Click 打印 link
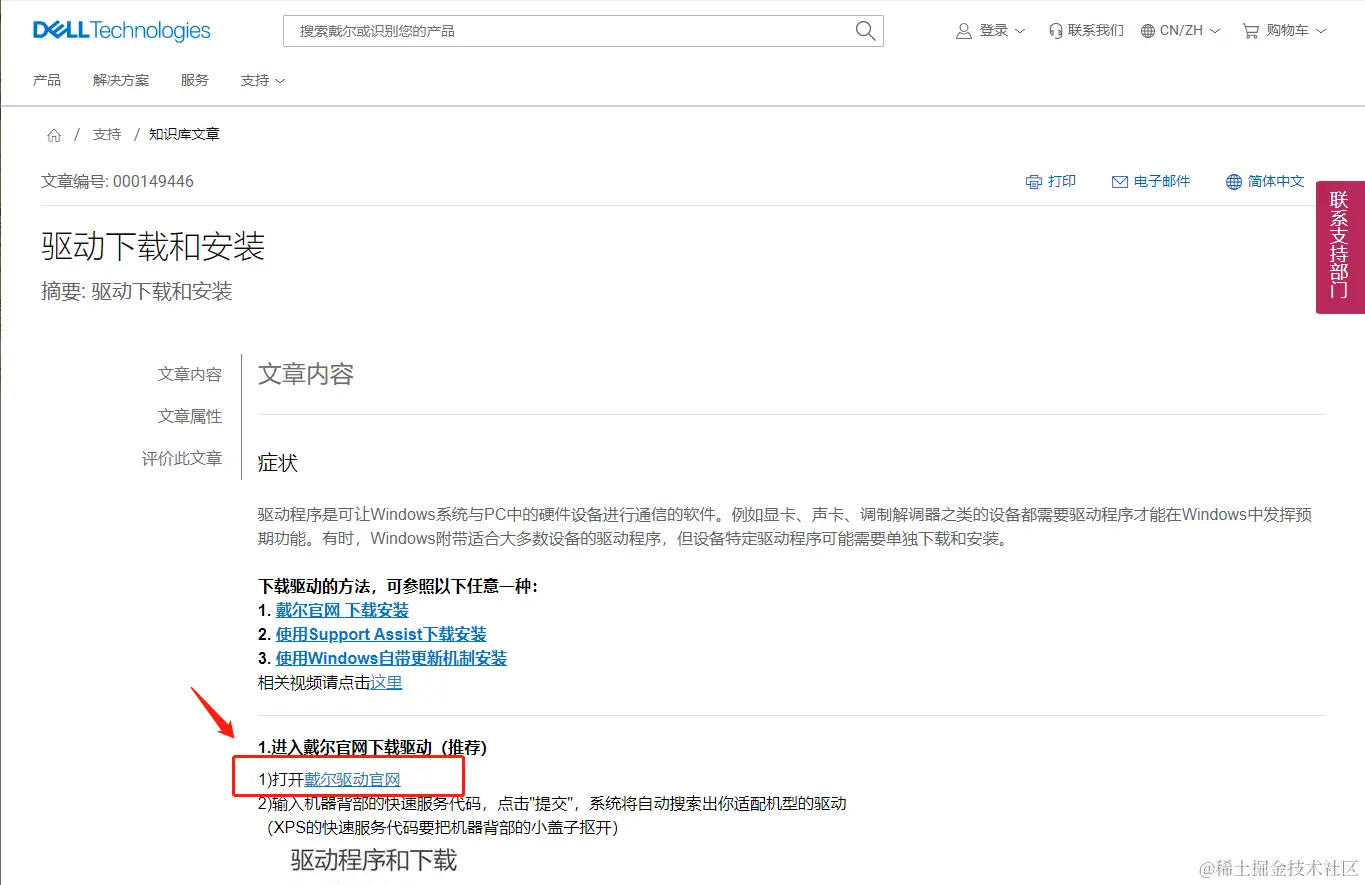 click(1062, 182)
